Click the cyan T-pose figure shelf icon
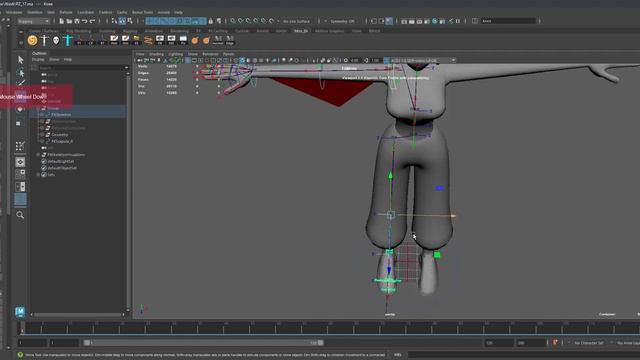Viewport: 640px width, 360px height. coord(68,40)
